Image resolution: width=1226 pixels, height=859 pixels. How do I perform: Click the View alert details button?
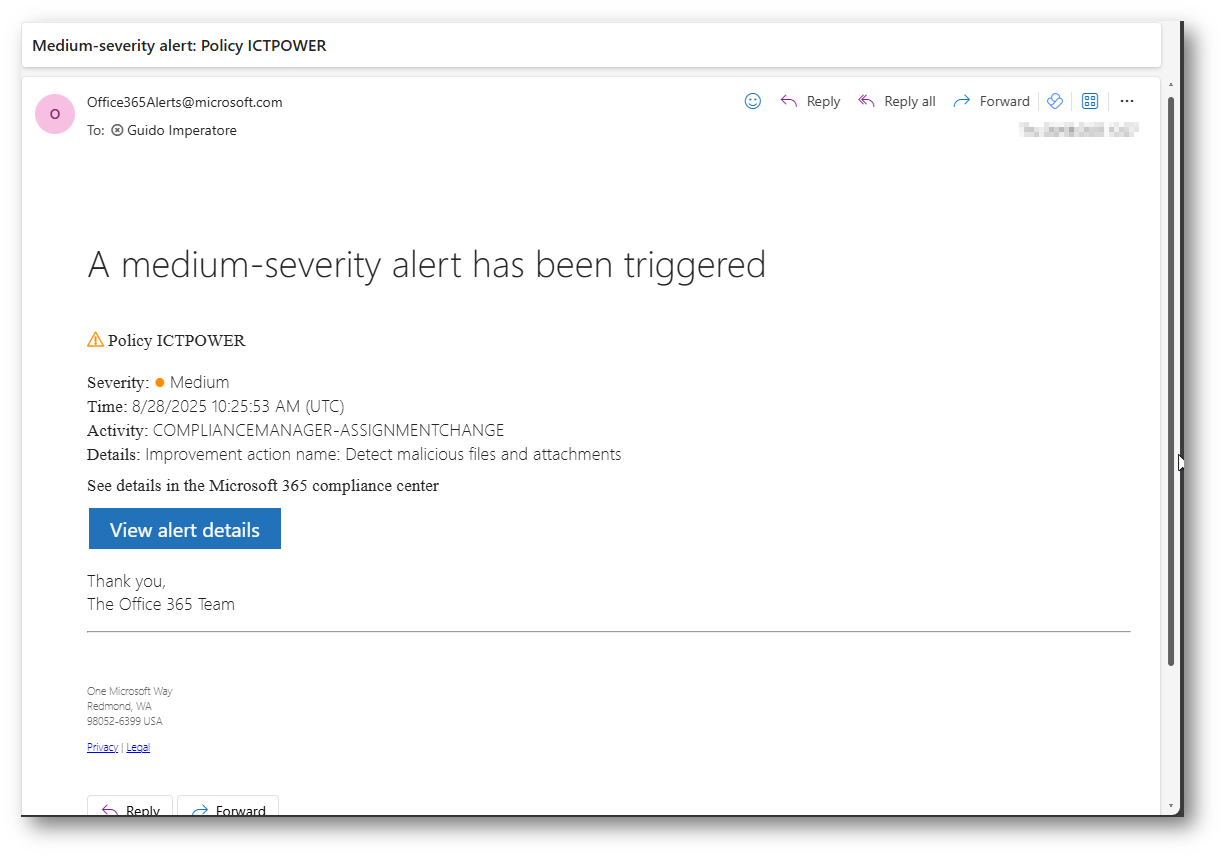[x=185, y=529]
